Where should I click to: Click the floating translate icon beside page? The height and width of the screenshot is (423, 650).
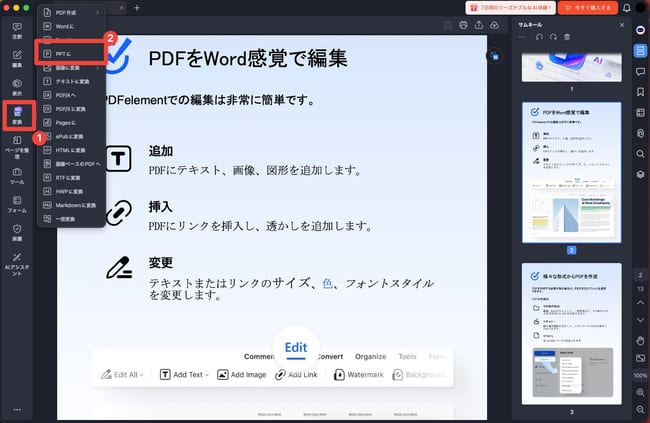[494, 56]
